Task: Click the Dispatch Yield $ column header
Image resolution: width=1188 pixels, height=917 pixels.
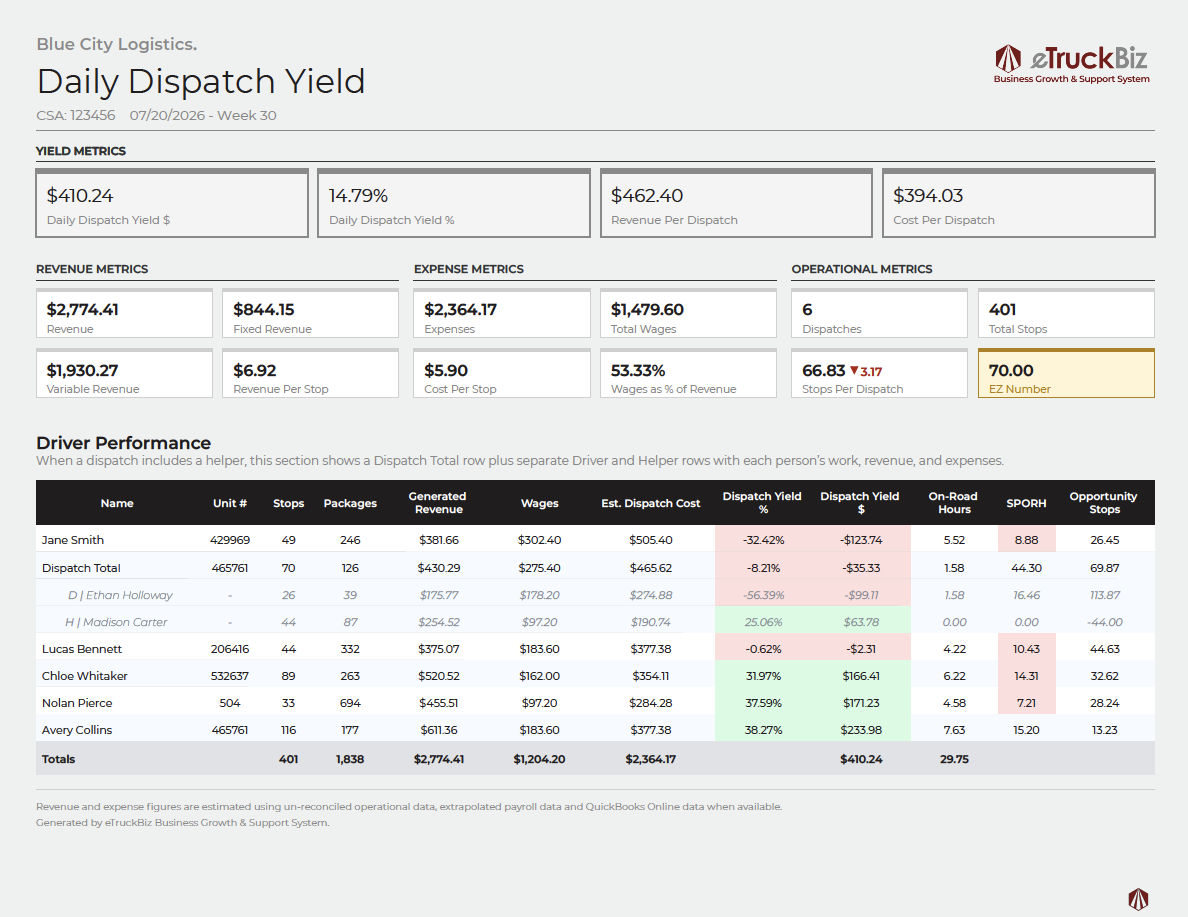Action: pos(860,502)
